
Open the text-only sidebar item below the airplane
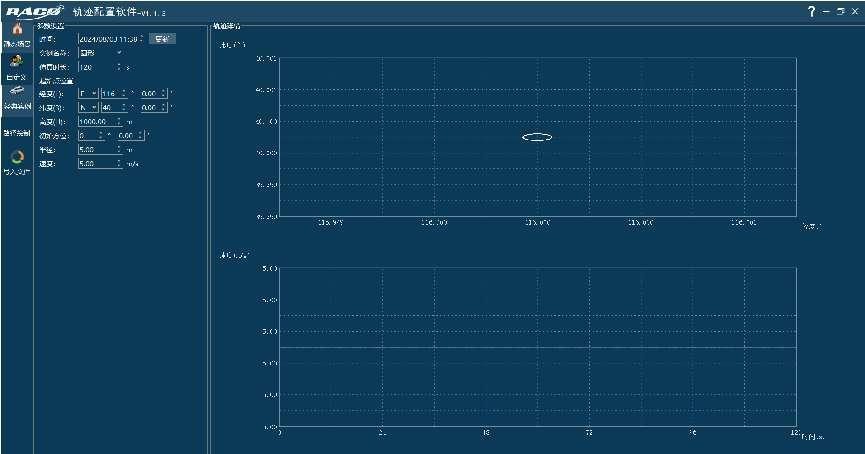pos(17,132)
